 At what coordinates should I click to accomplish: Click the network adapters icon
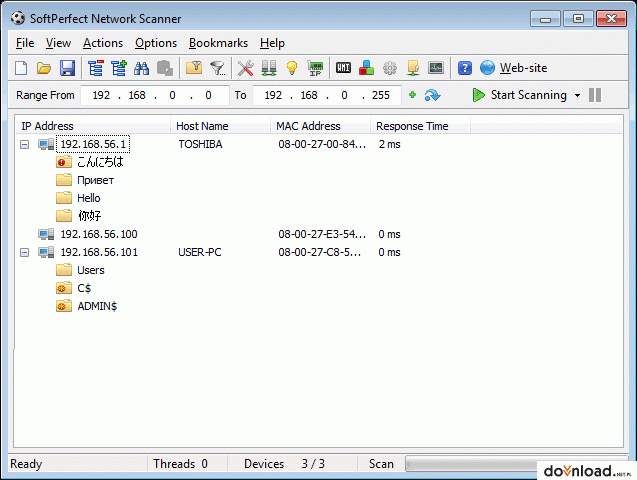coord(269,68)
